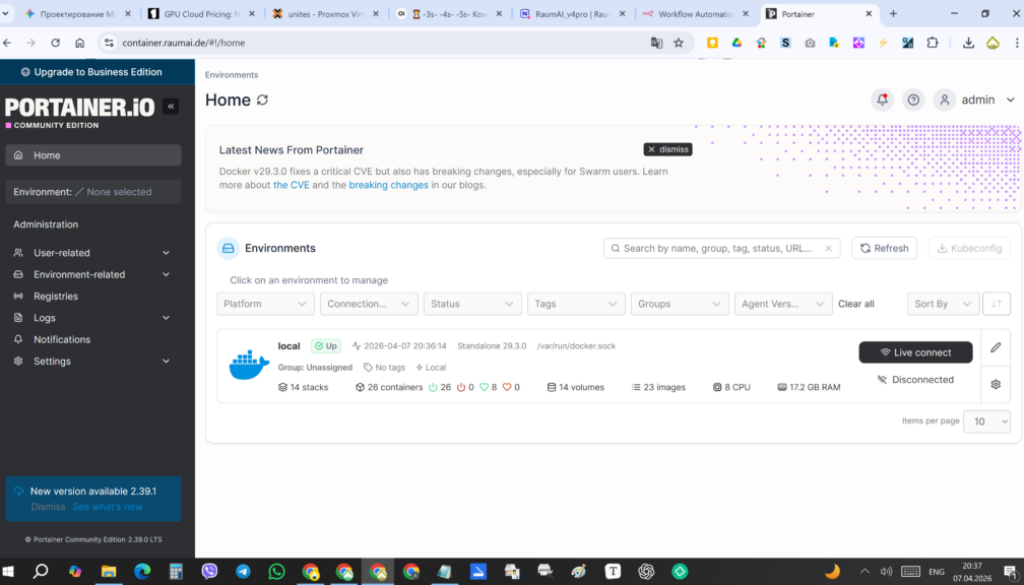The image size is (1024, 585).
Task: Go to Home in the sidebar
Action: (x=93, y=155)
